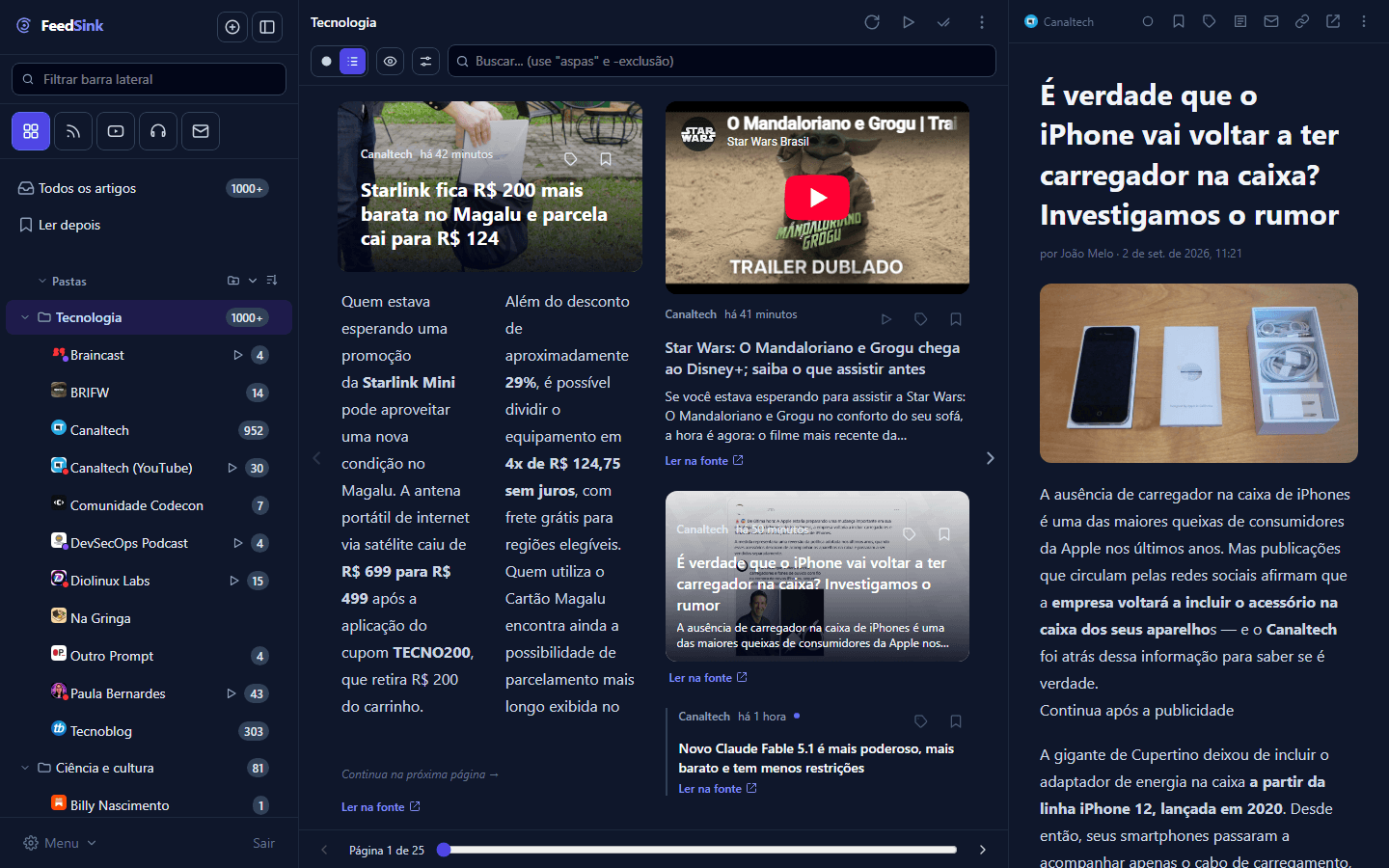The image size is (1389, 868).
Task: Open the display settings sliders icon
Action: tap(425, 61)
